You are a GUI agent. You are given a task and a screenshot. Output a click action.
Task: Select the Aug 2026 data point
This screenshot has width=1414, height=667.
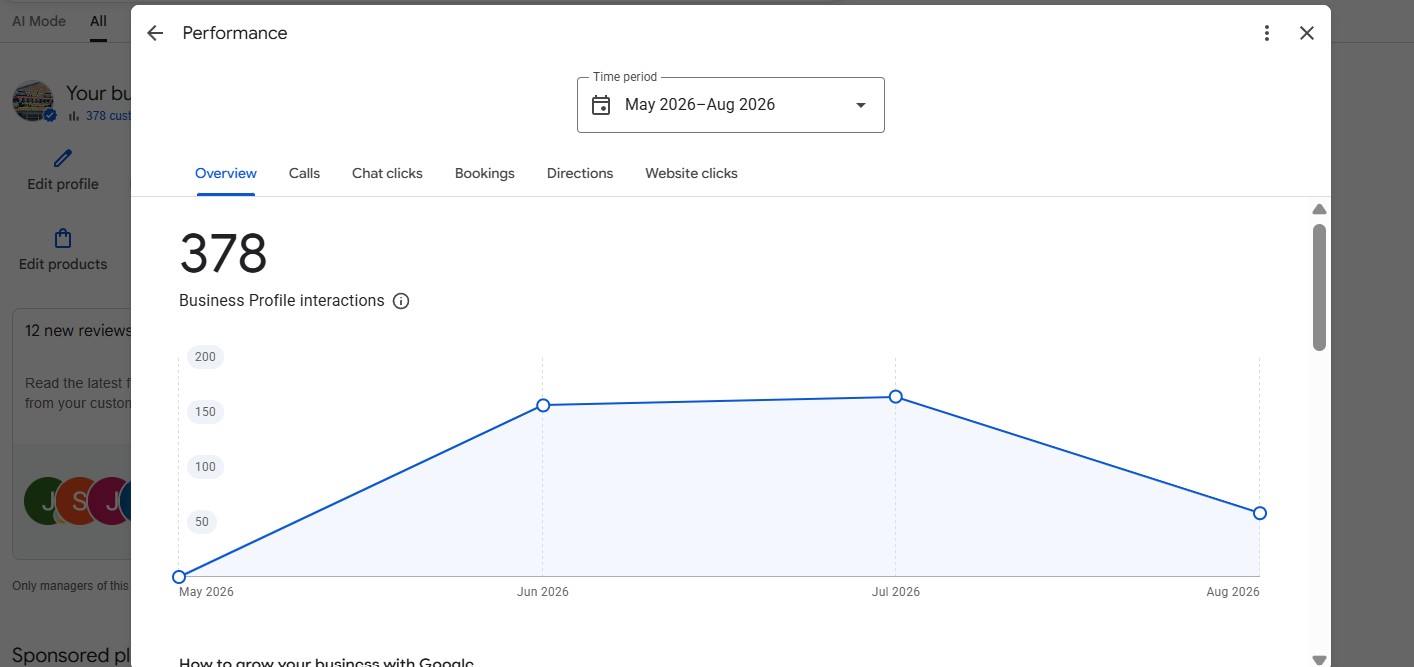pos(1260,513)
